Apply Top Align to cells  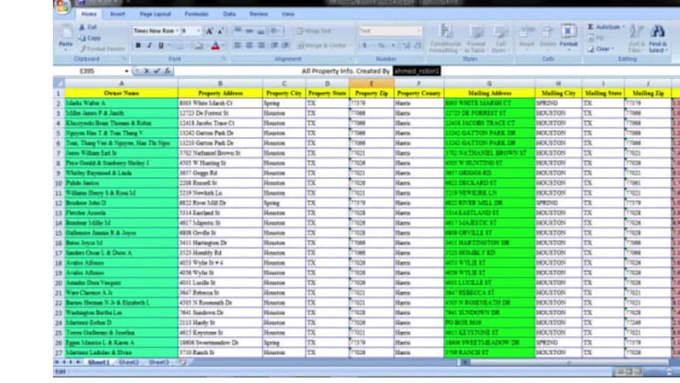238,31
